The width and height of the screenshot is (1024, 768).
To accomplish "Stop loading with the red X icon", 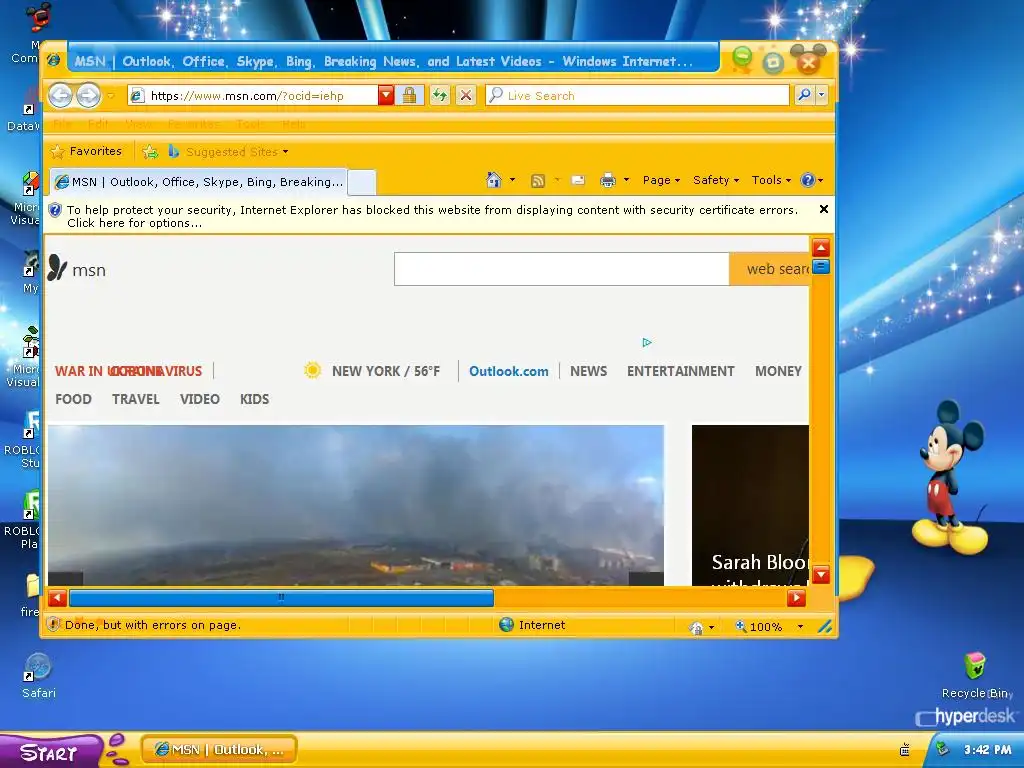I will [465, 95].
